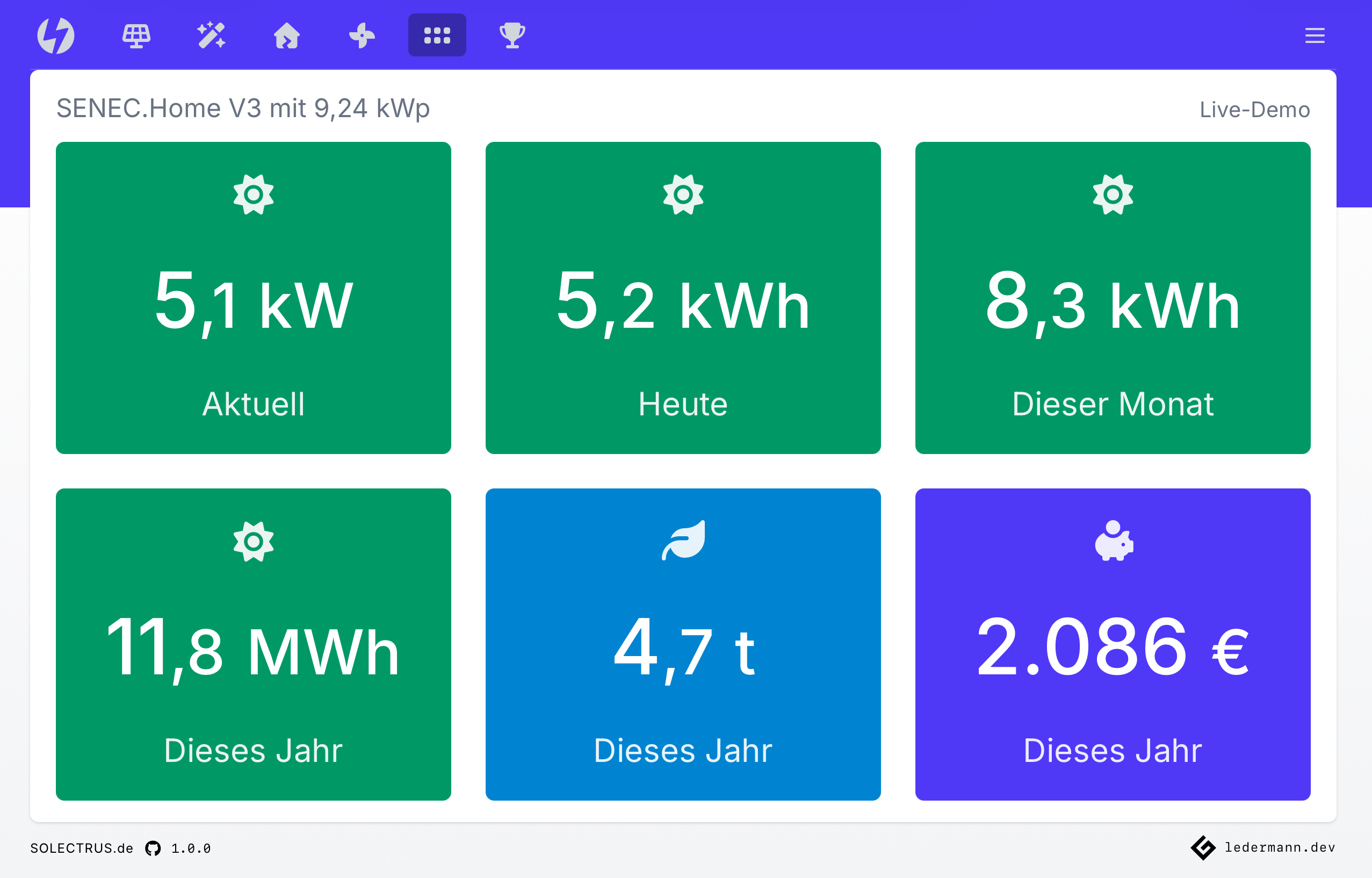The width and height of the screenshot is (1372, 878).
Task: Click the Live-Demo label
Action: pyautogui.click(x=1253, y=109)
